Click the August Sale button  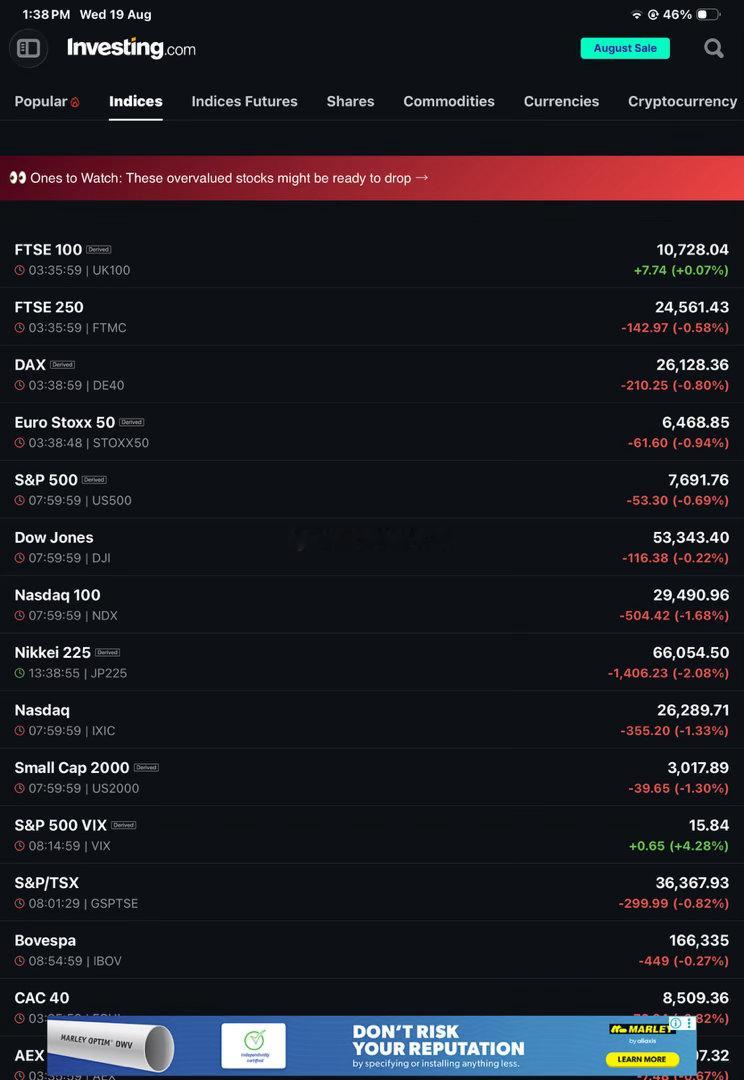[x=626, y=48]
